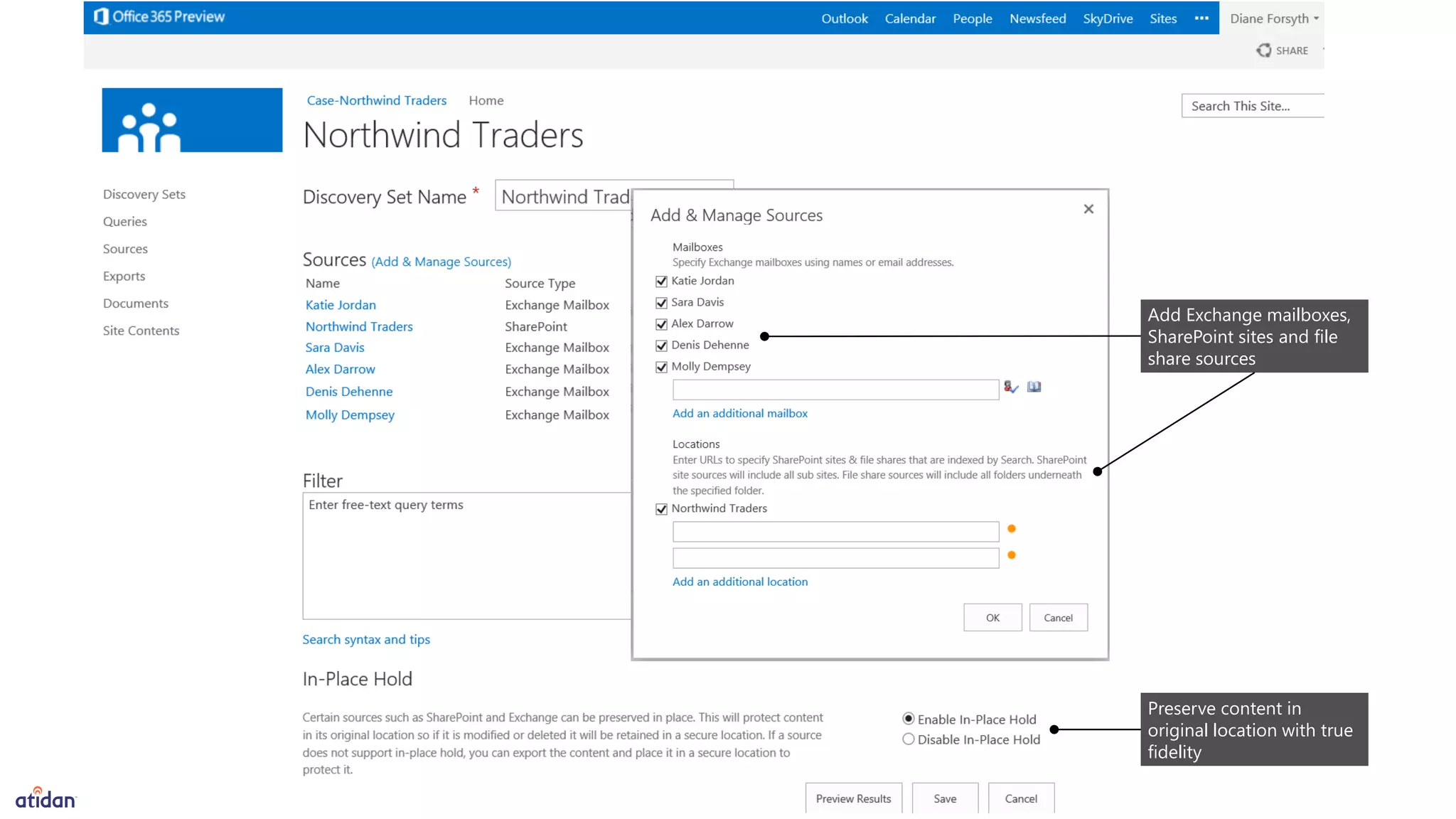Close the Add & Manage Sources dialog
This screenshot has width=1456, height=819.
[x=1088, y=209]
